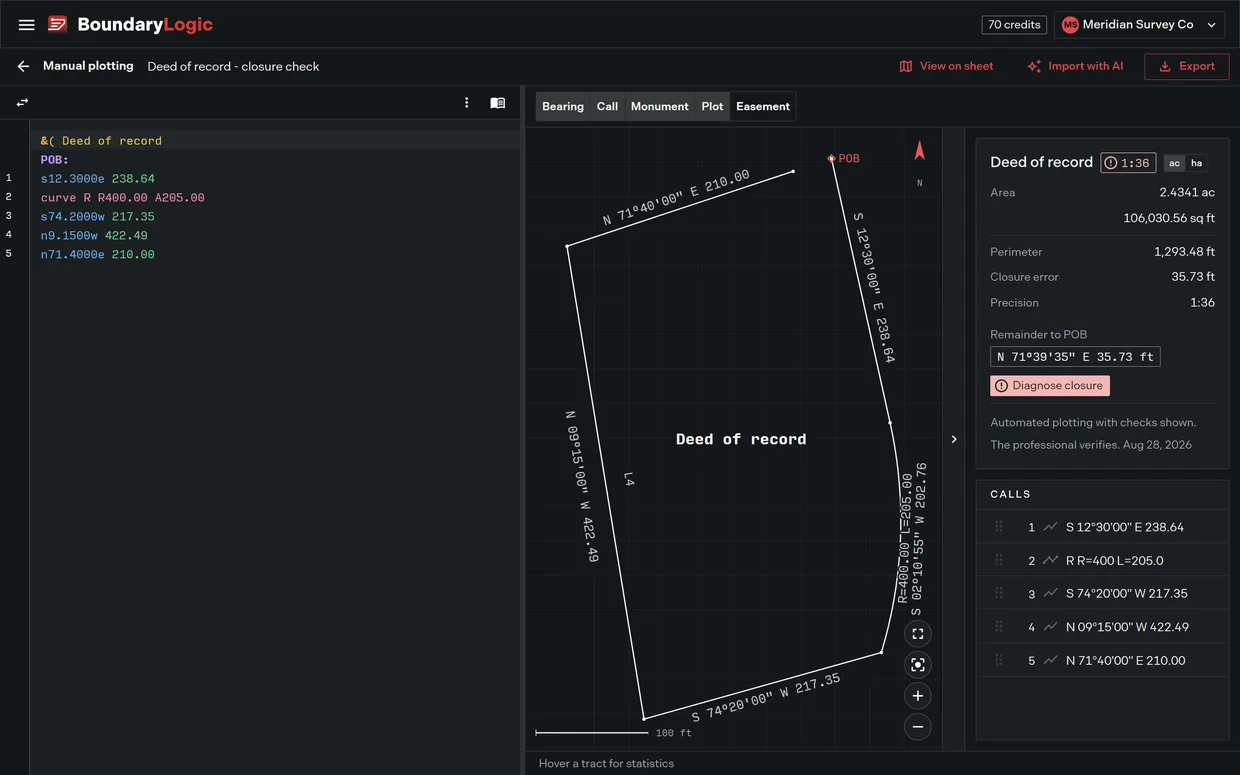
Task: Open the syntax reference book icon
Action: 497,102
